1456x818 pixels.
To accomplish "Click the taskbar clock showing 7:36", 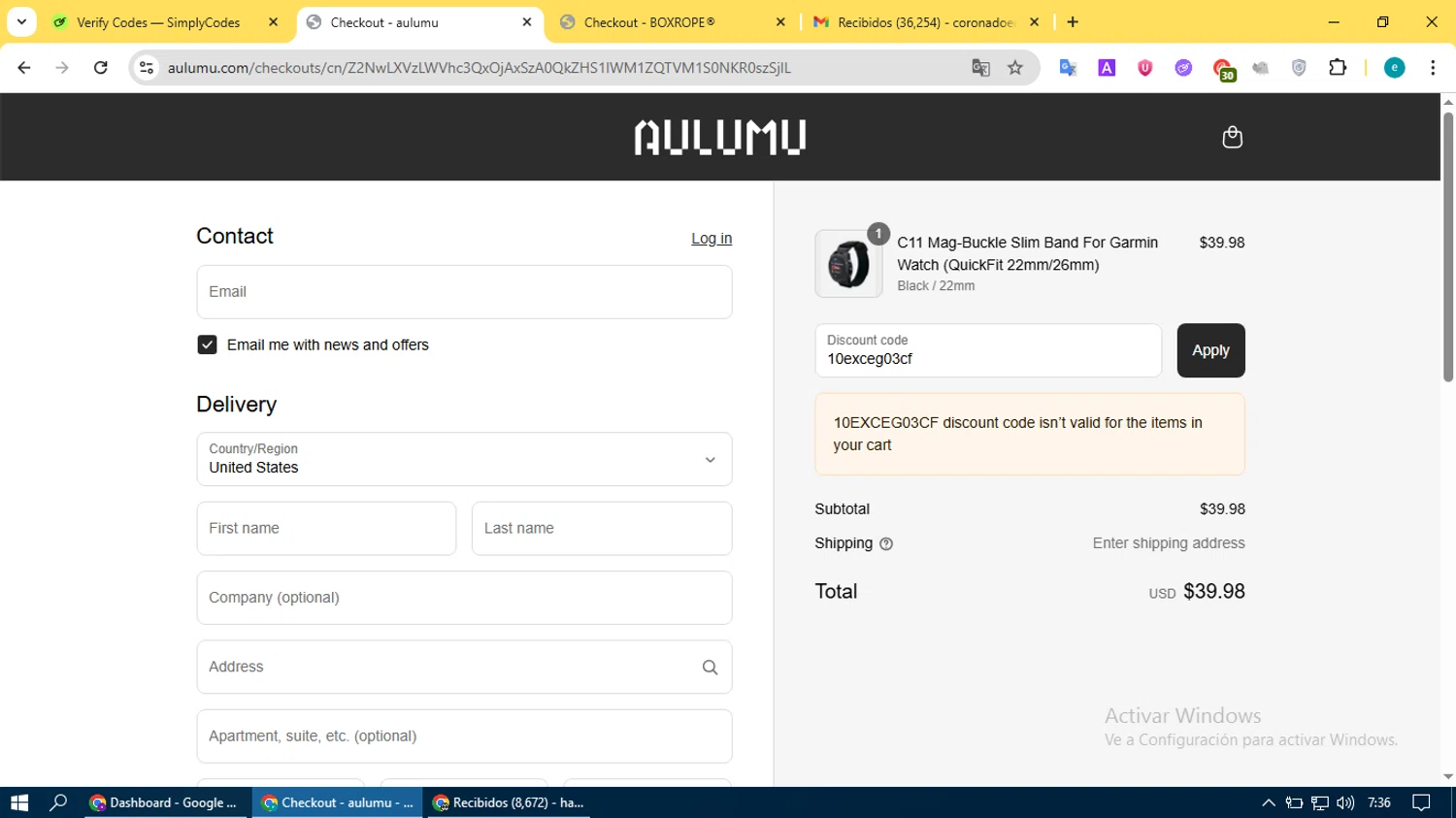I will coord(1378,802).
